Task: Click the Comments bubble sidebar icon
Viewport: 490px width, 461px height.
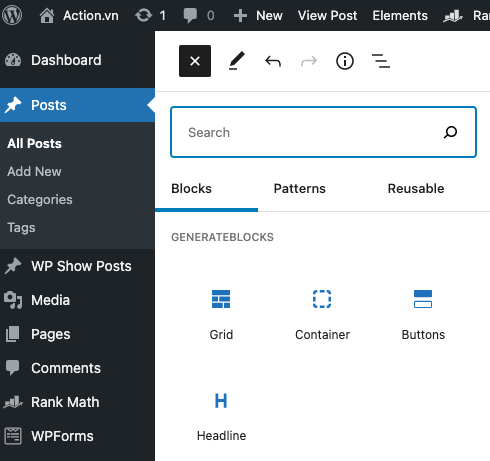Action: [x=13, y=368]
